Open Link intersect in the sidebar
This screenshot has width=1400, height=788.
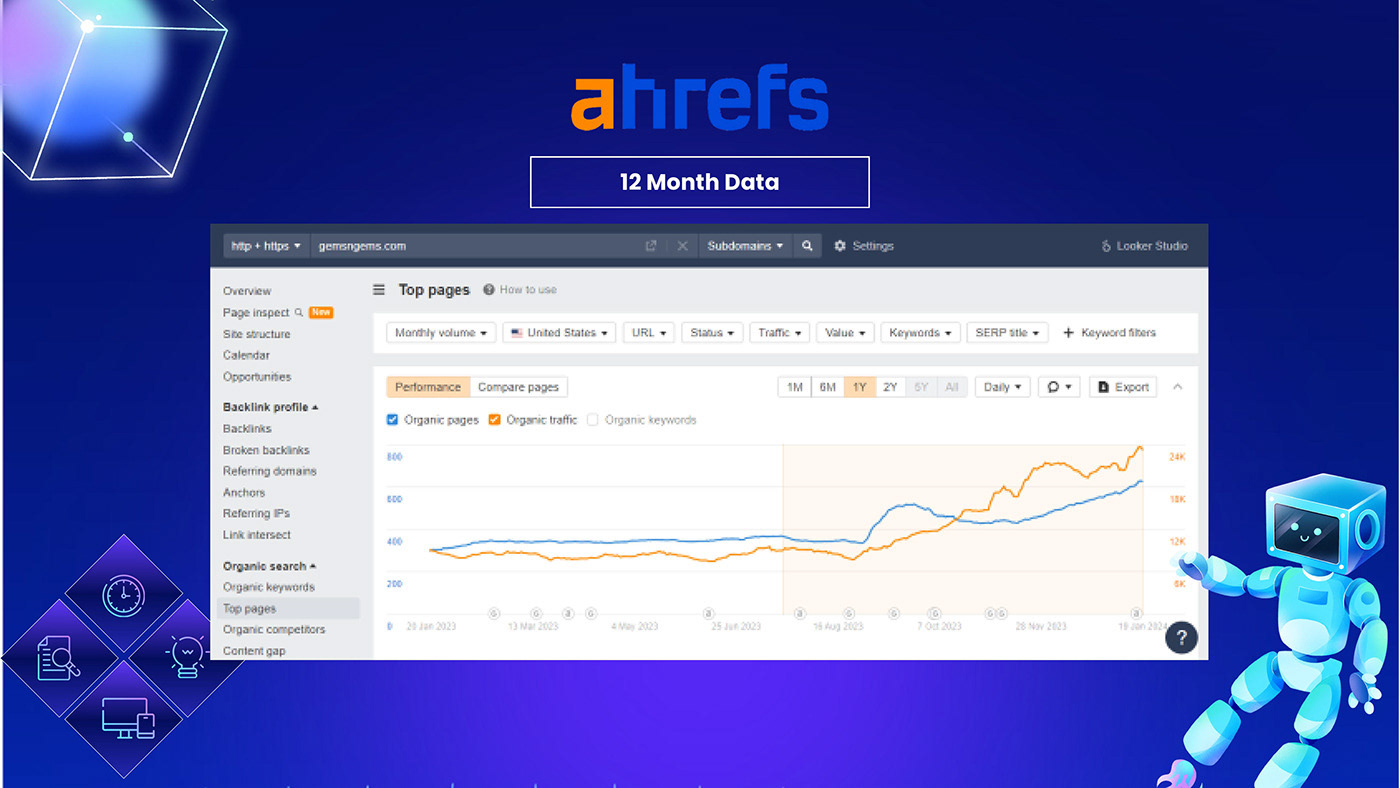click(257, 535)
